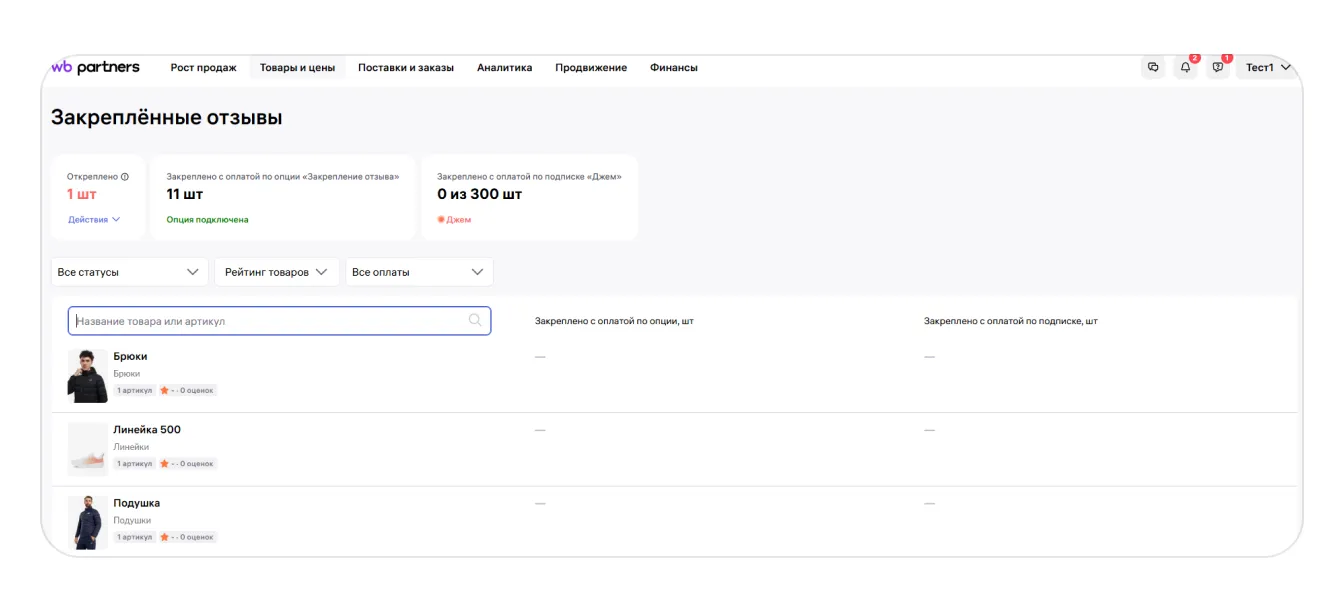1344x612 pixels.
Task: Click the help question bubble icon
Action: click(x=1217, y=67)
